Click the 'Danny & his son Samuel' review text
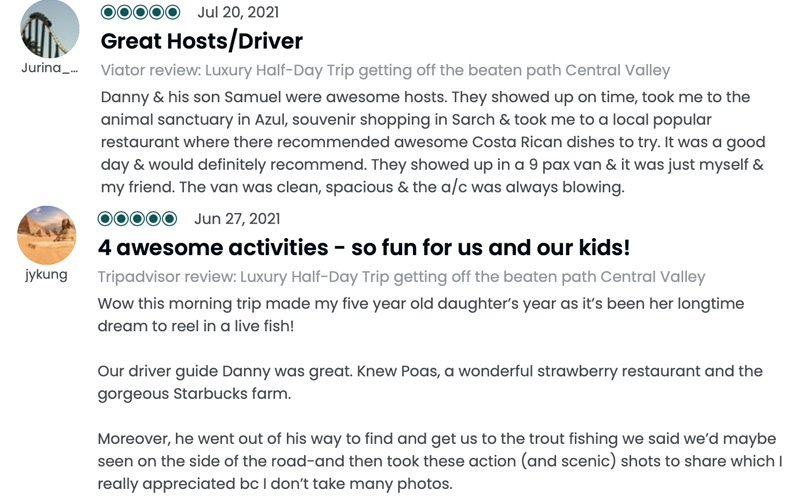This screenshot has width=800, height=500. pos(433,142)
